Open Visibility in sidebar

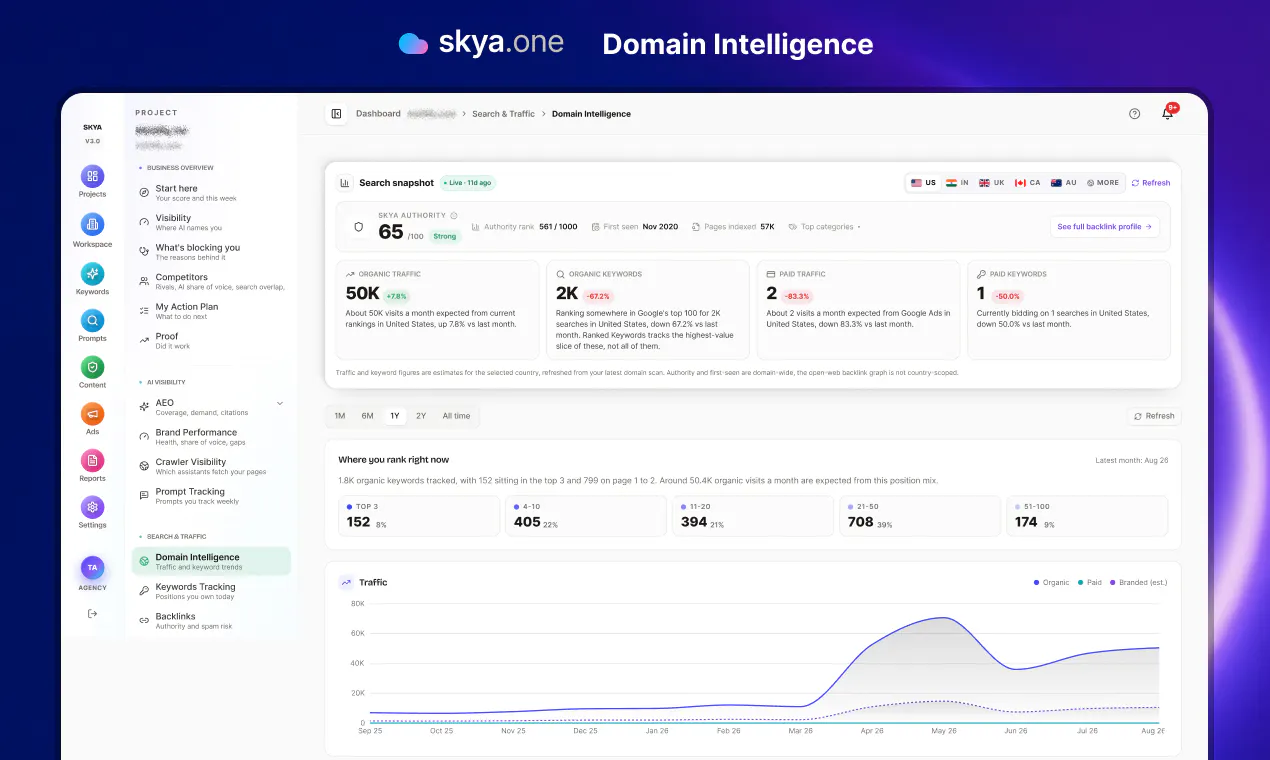click(x=211, y=222)
